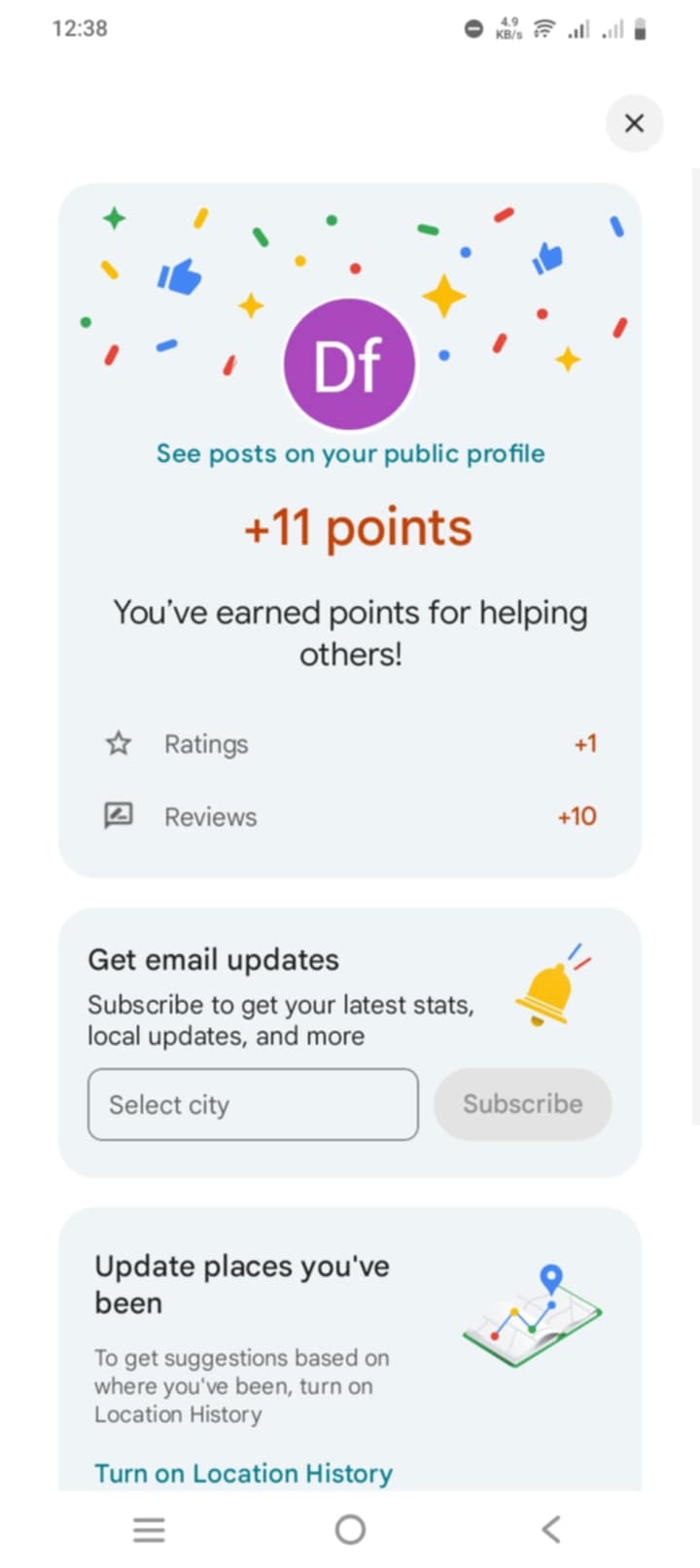700x1568 pixels.
Task: Turn on Location History
Action: (243, 1473)
